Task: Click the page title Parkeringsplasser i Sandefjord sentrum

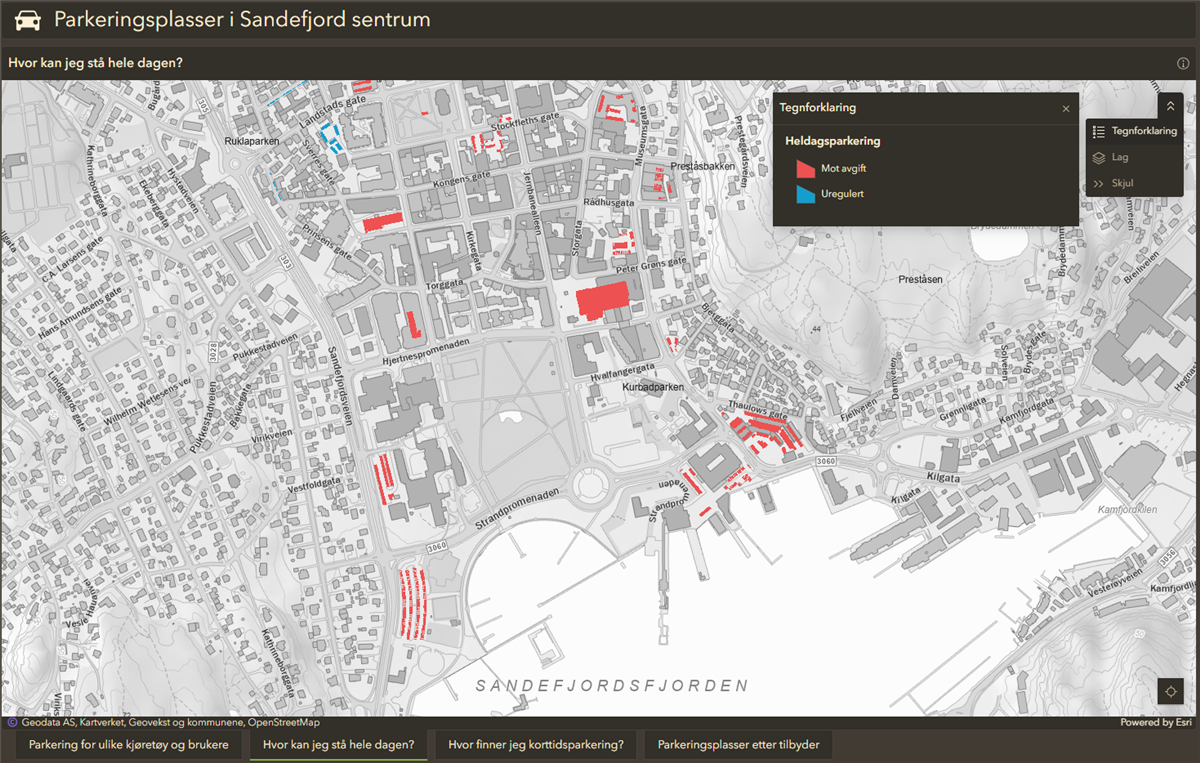Action: tap(242, 20)
